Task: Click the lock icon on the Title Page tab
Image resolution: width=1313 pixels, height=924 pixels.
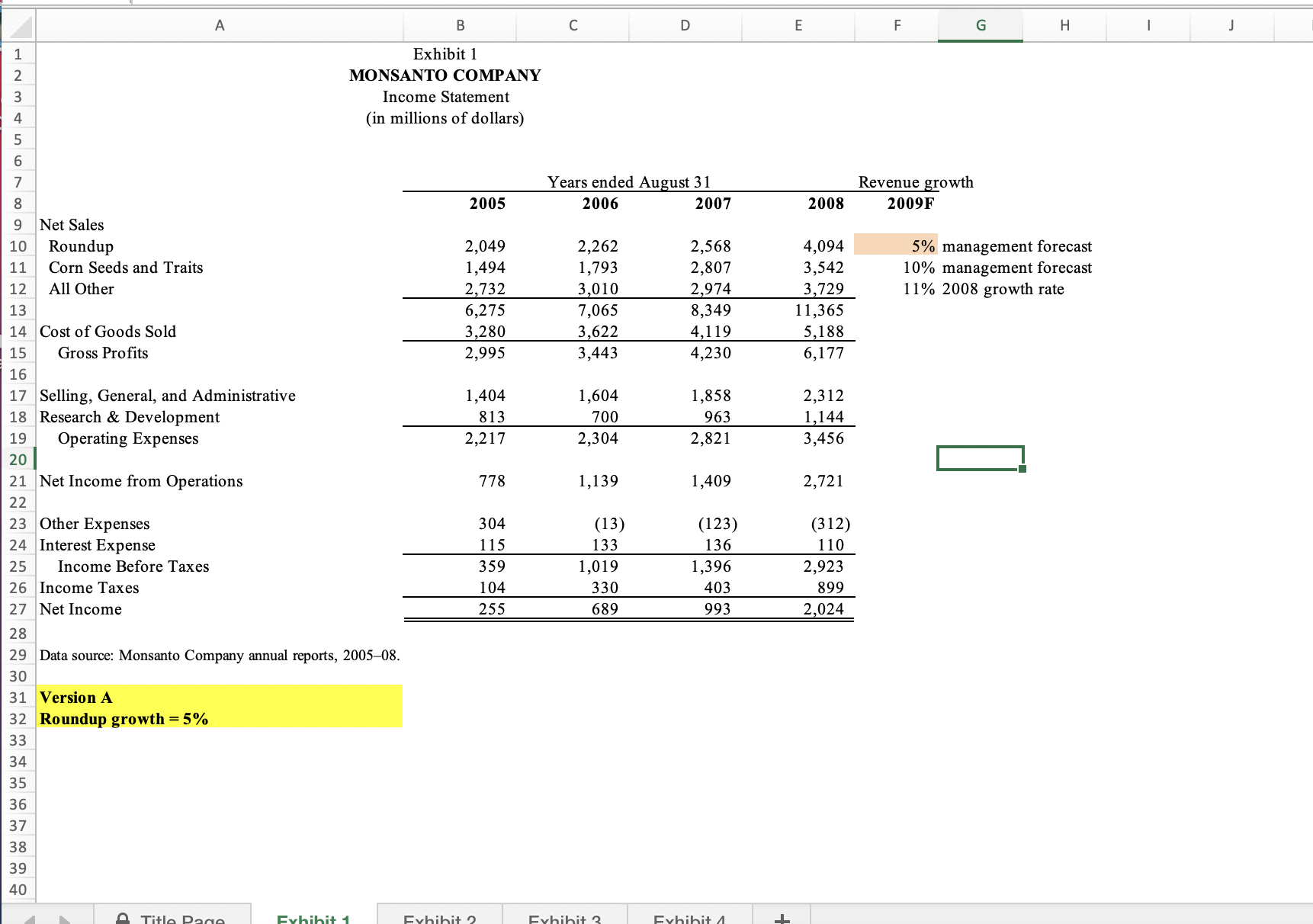Action: (x=124, y=919)
